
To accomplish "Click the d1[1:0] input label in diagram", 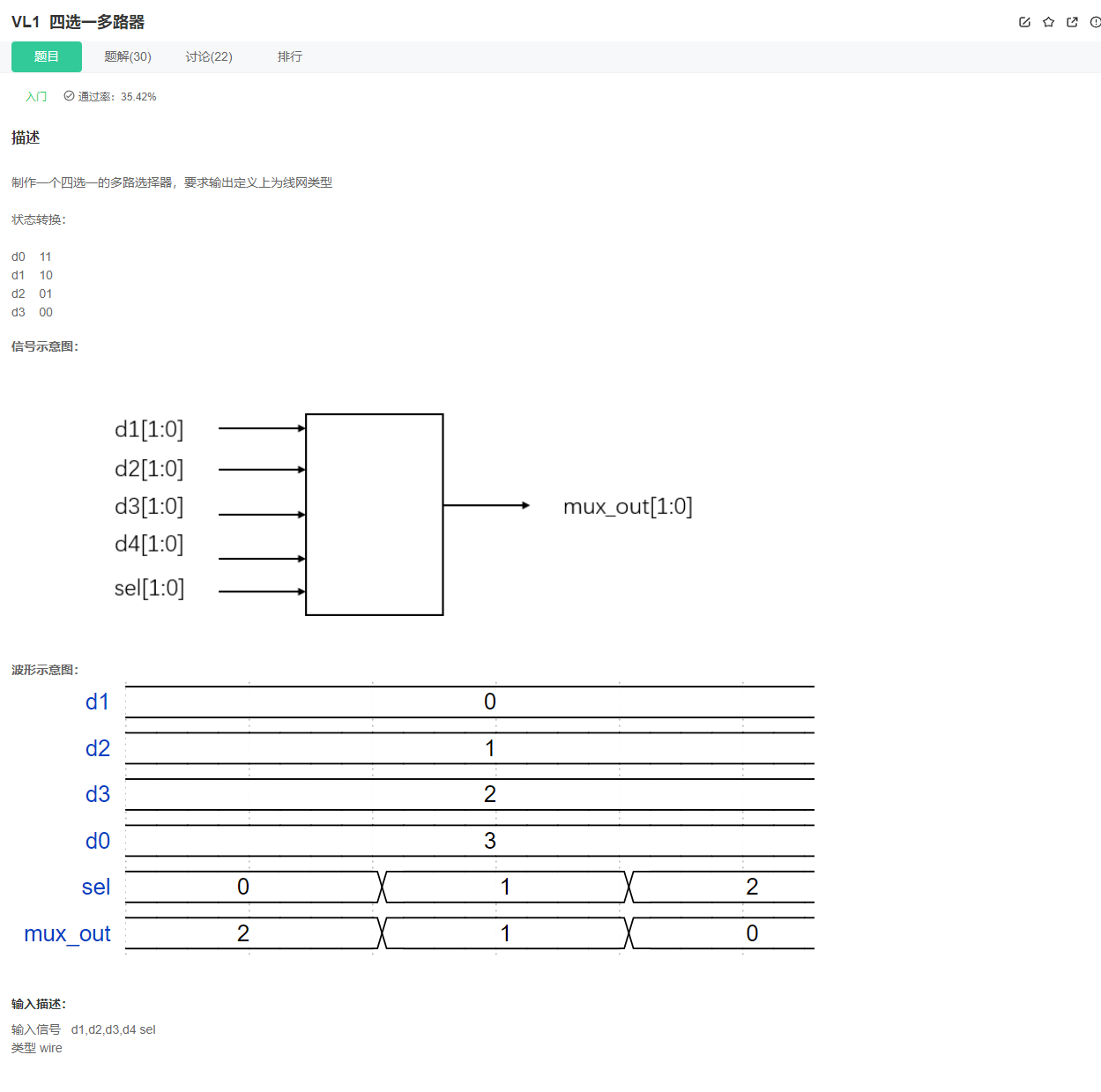I will coord(149,429).
